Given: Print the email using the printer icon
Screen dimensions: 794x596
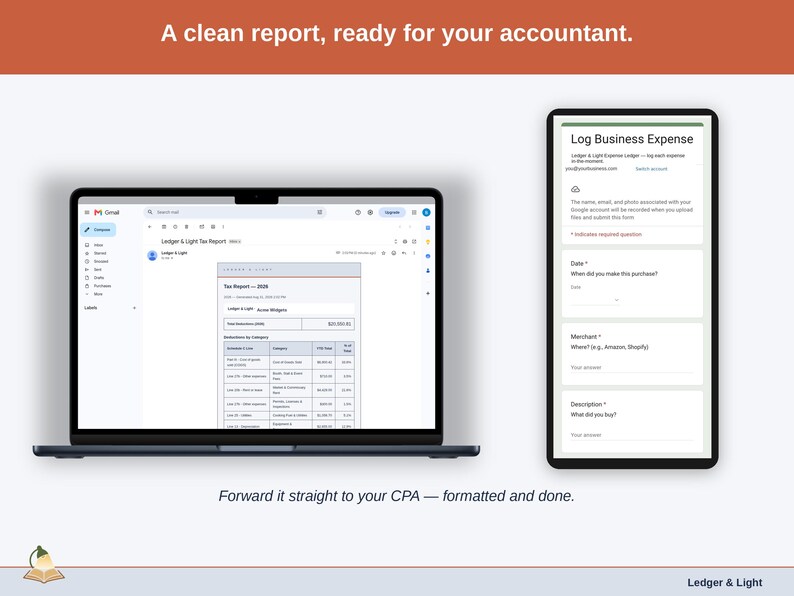Looking at the screenshot, I should [405, 242].
